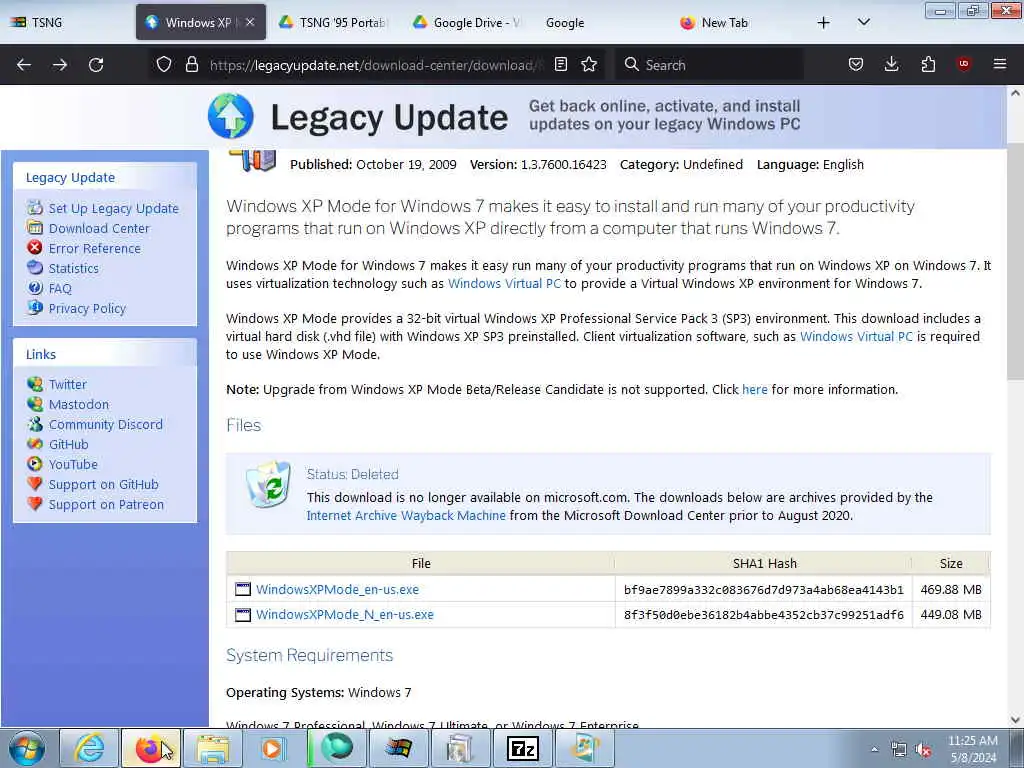
Task: Open FAQ sidebar link
Action: click(x=59, y=289)
